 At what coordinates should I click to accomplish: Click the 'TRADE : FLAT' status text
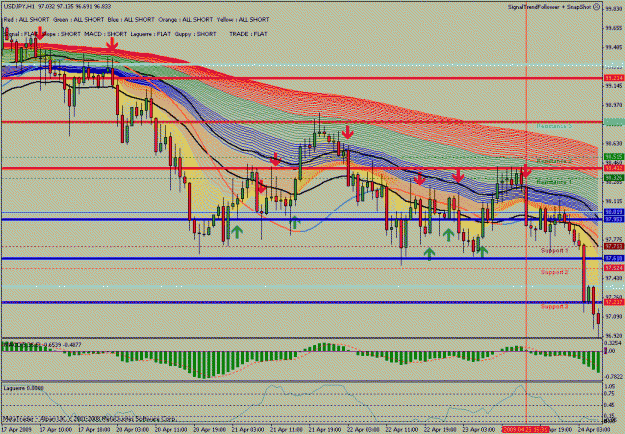coord(248,34)
